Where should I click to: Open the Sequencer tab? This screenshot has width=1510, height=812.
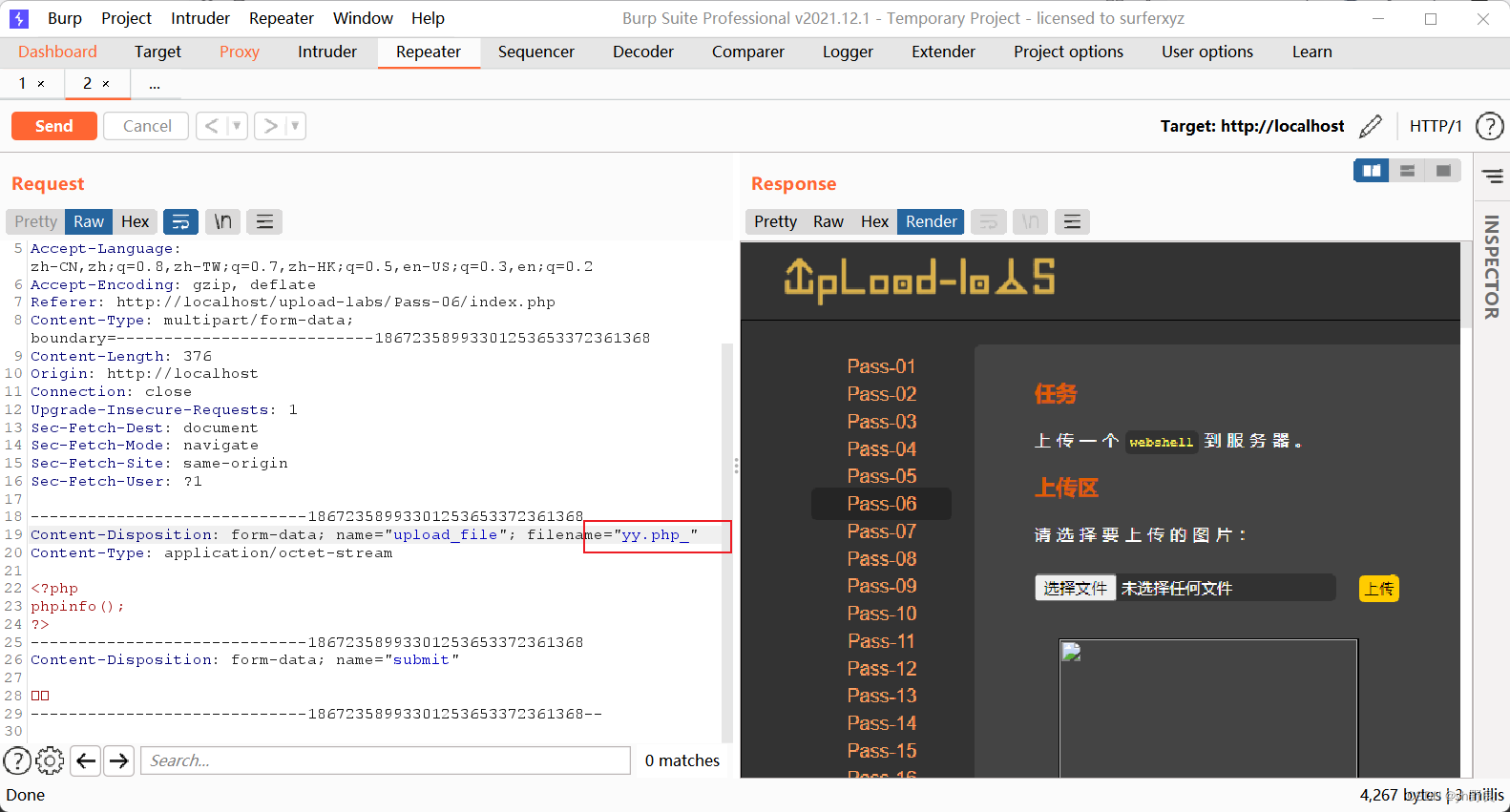click(536, 52)
